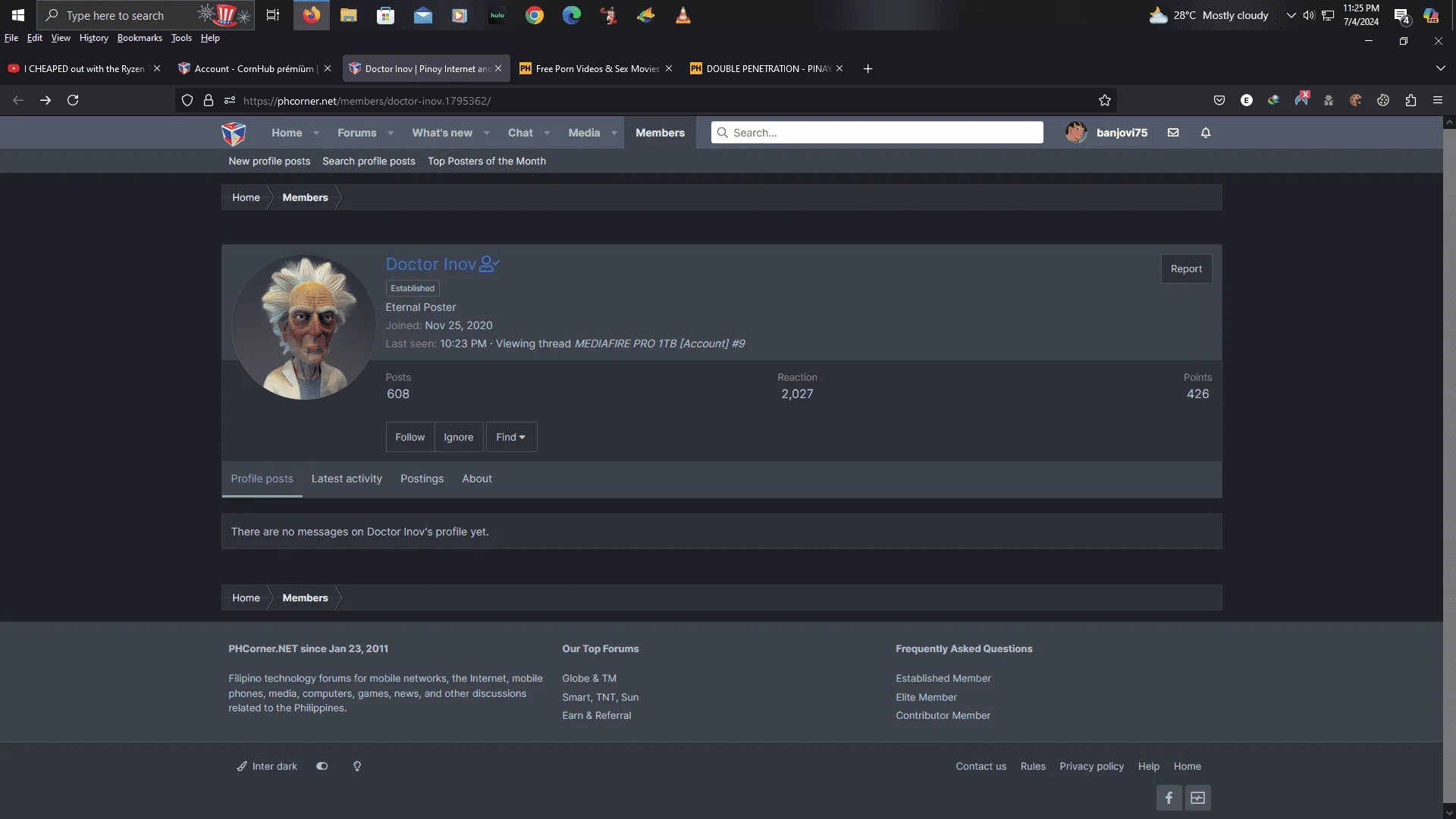Reload the page with the refresh icon

click(73, 100)
